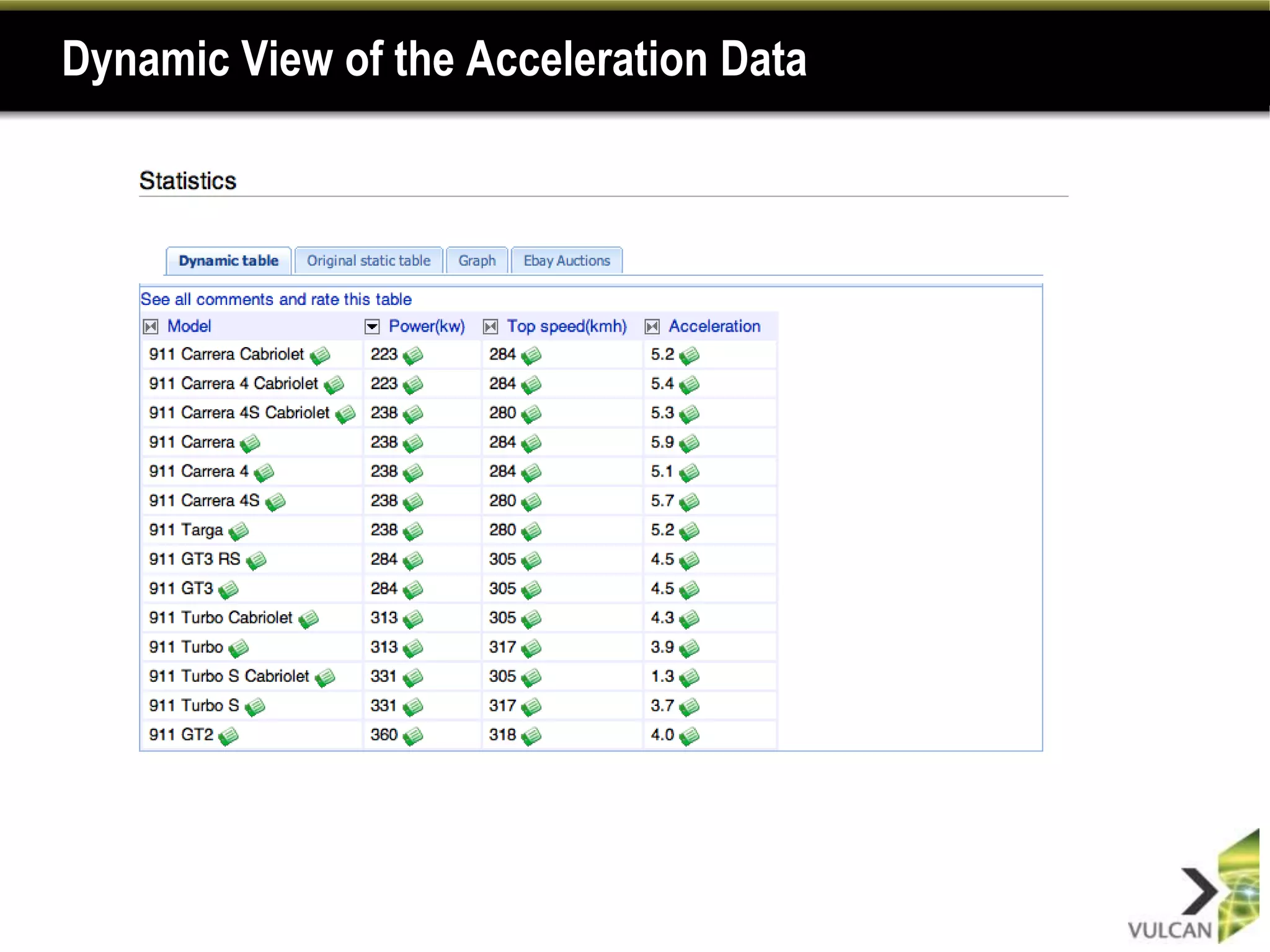Sort by Top speed(kmh) column header
The width and height of the screenshot is (1270, 952).
coord(567,326)
